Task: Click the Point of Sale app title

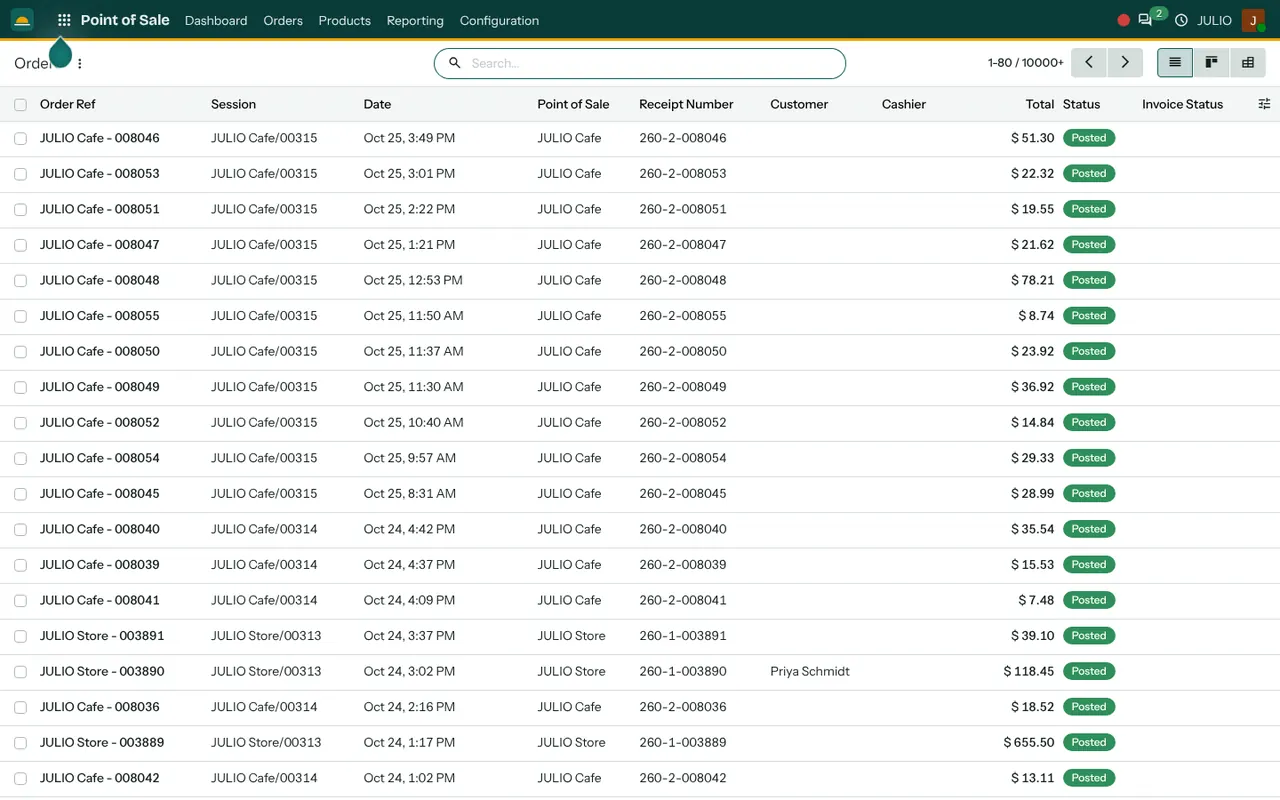Action: (x=125, y=20)
